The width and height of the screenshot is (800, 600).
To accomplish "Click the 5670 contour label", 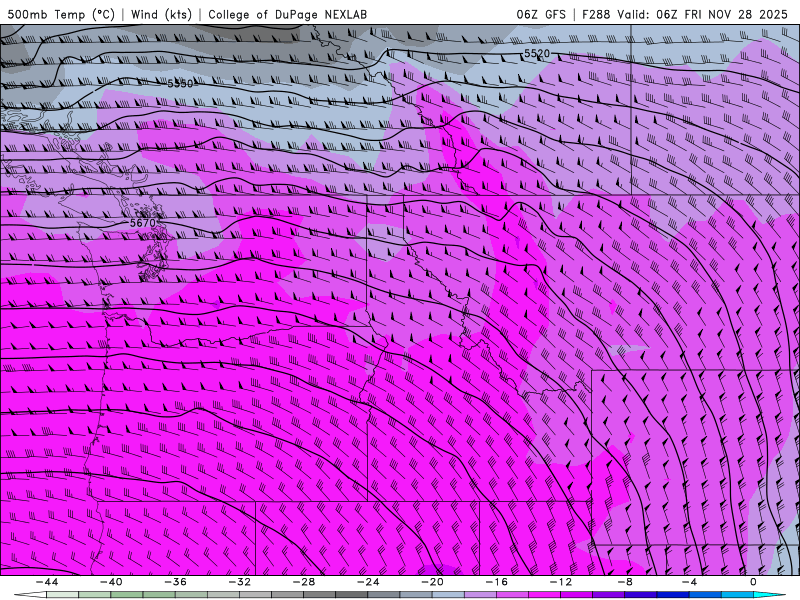I will tap(142, 223).
